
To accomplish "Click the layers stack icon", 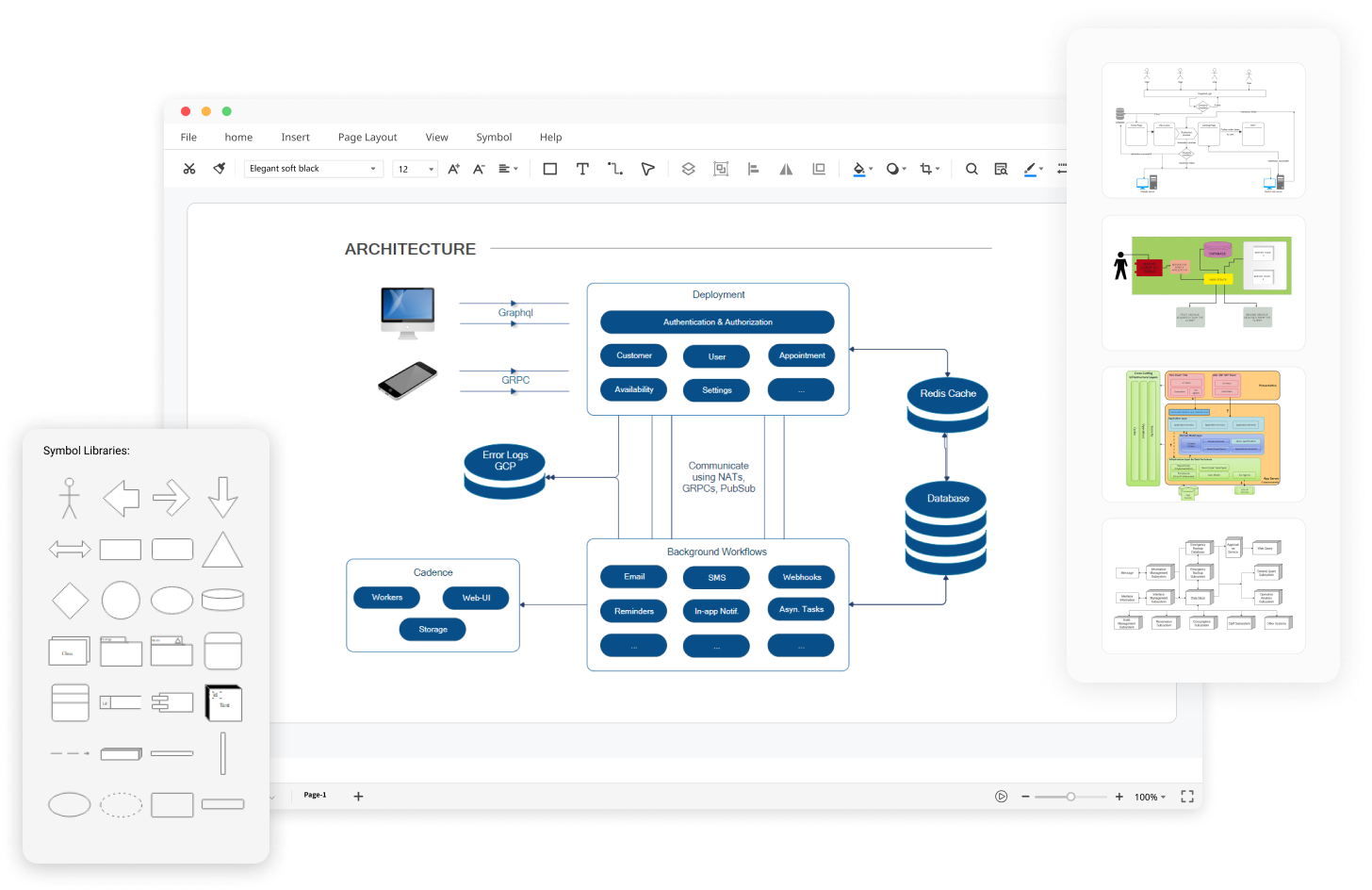I will point(688,169).
